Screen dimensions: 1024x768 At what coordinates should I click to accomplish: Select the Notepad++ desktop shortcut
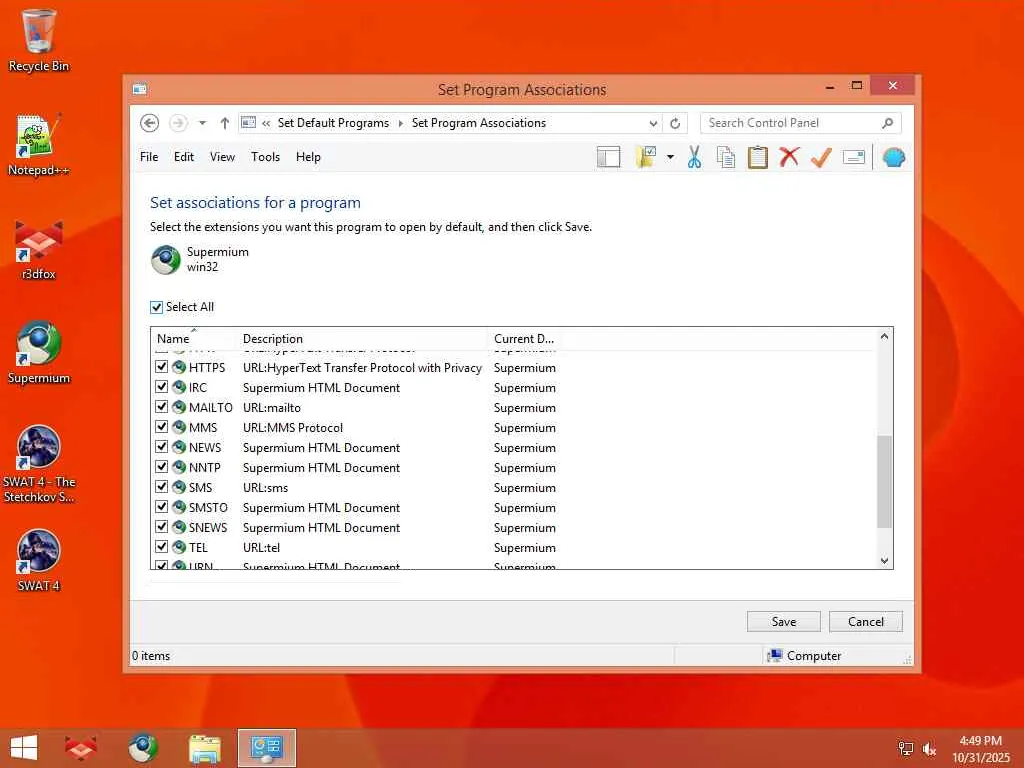pos(39,145)
